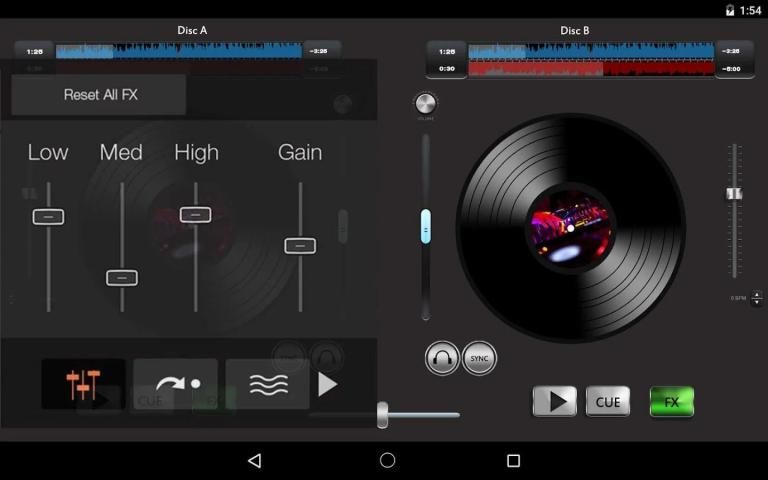Play the Disc B track
Image resolution: width=768 pixels, height=480 pixels.
[x=554, y=402]
